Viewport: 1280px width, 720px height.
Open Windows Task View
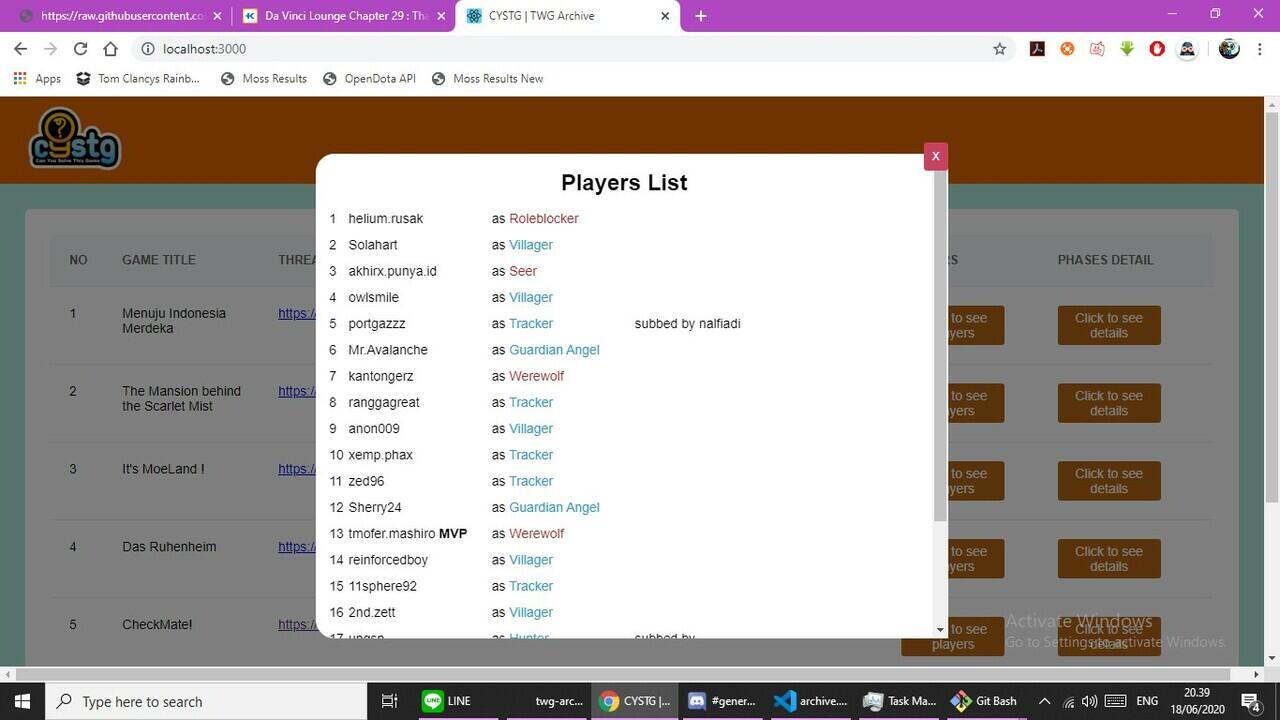(390, 701)
